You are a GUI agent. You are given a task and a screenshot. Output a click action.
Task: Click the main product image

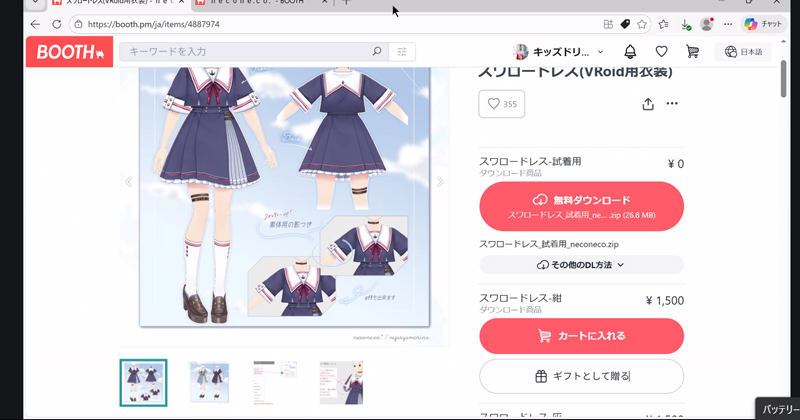pyautogui.click(x=284, y=197)
